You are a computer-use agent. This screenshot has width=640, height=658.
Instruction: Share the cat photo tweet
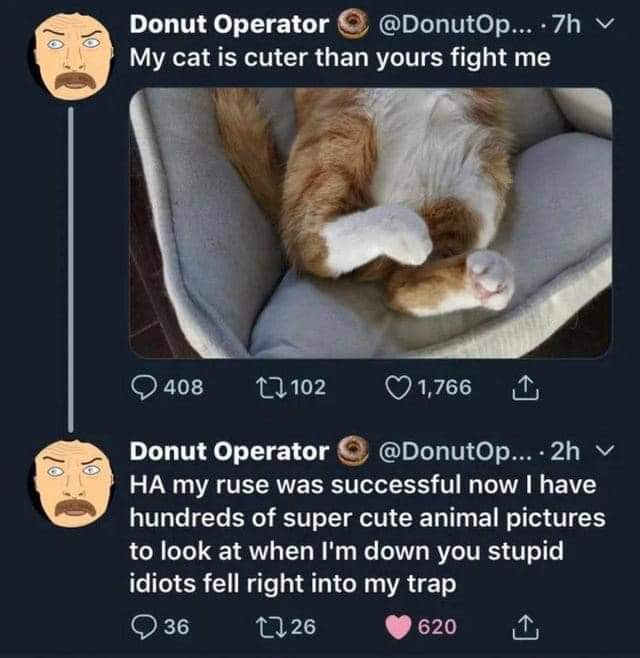click(526, 387)
